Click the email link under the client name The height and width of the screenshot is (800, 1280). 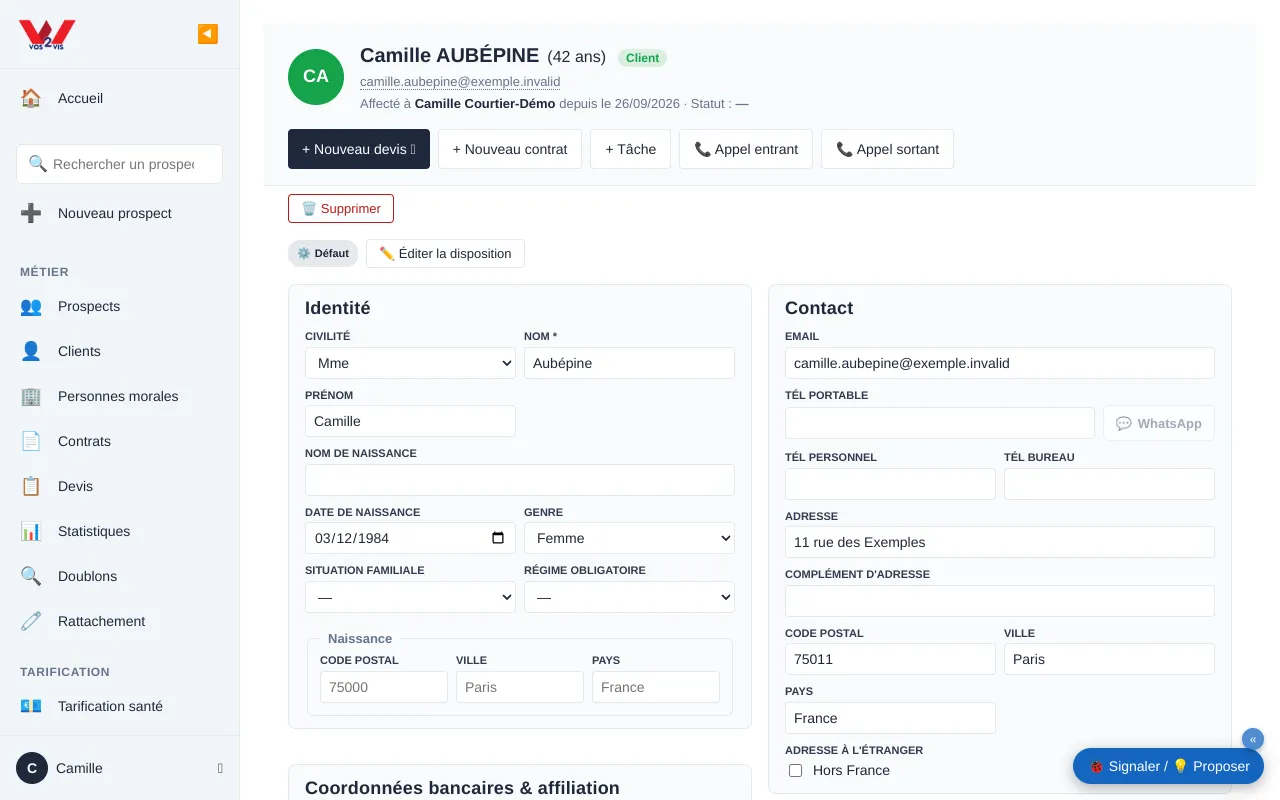(x=460, y=82)
